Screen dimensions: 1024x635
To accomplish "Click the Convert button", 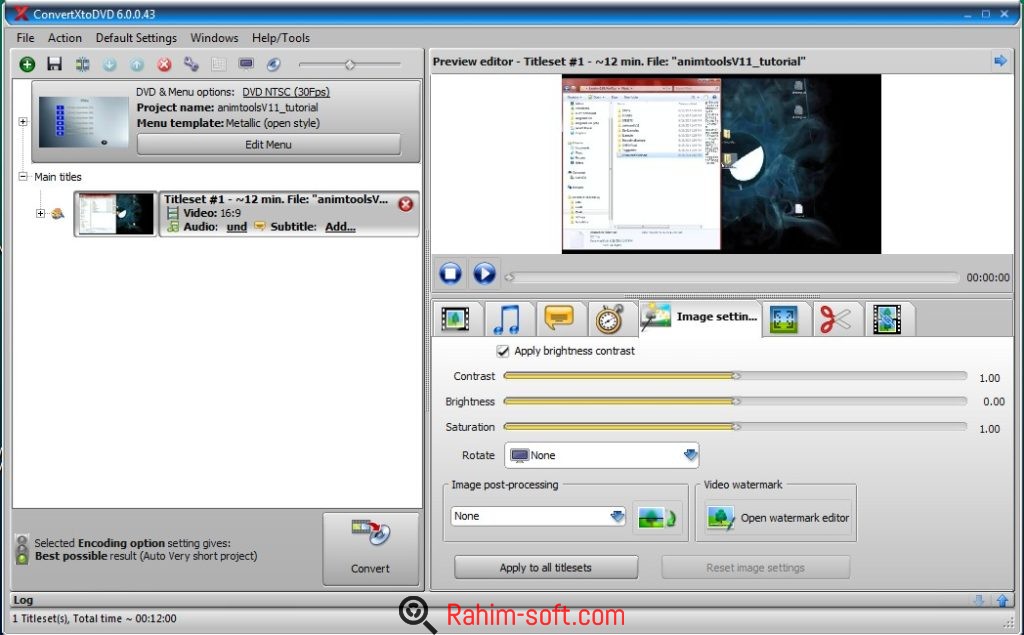I will pos(370,549).
